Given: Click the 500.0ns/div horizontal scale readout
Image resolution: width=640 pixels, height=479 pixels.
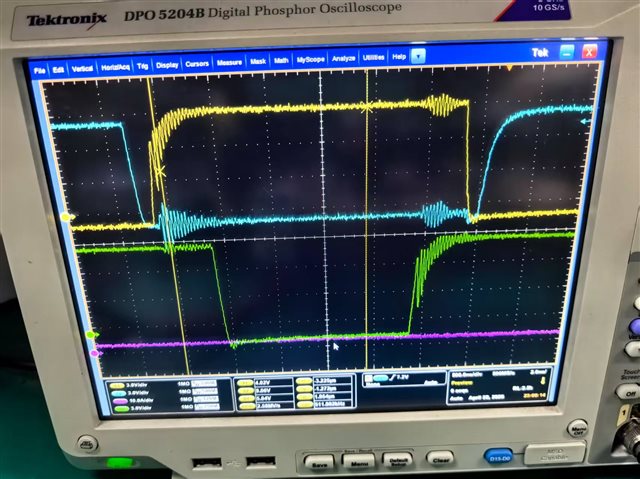Looking at the screenshot, I should pyautogui.click(x=468, y=375).
